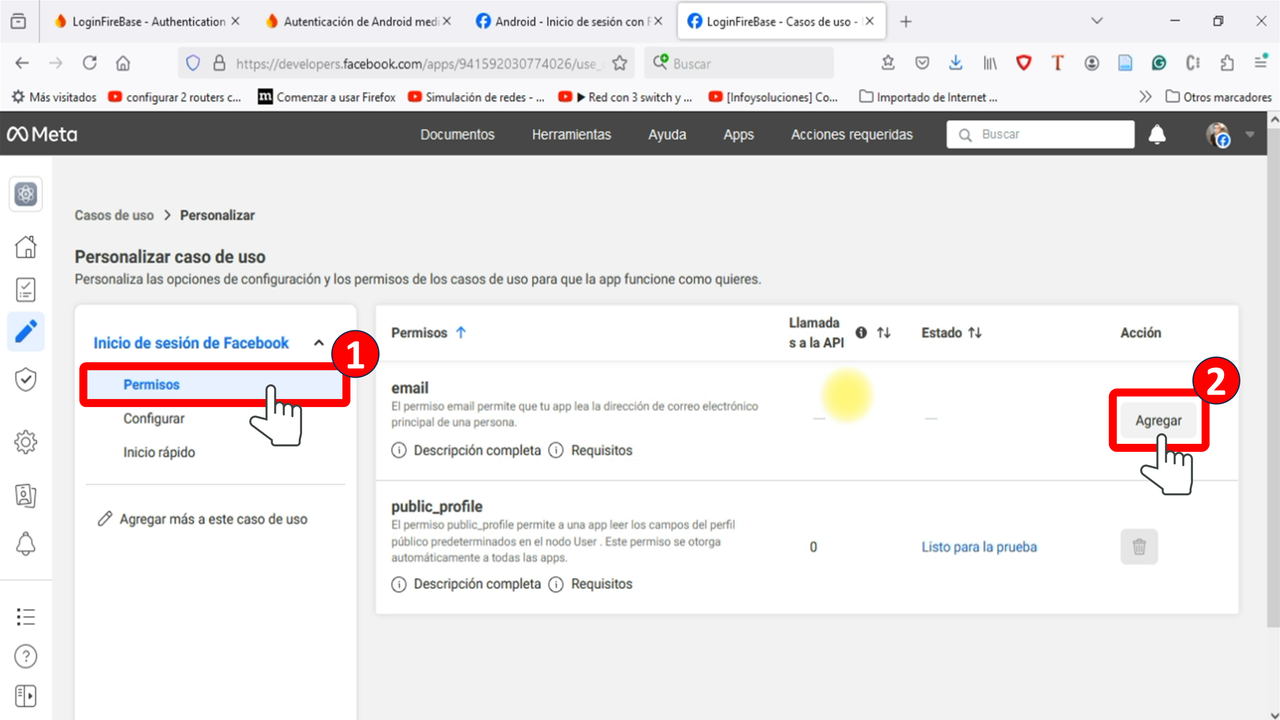This screenshot has width=1280, height=720.
Task: Open Documentos menu in Meta header
Action: (x=458, y=134)
